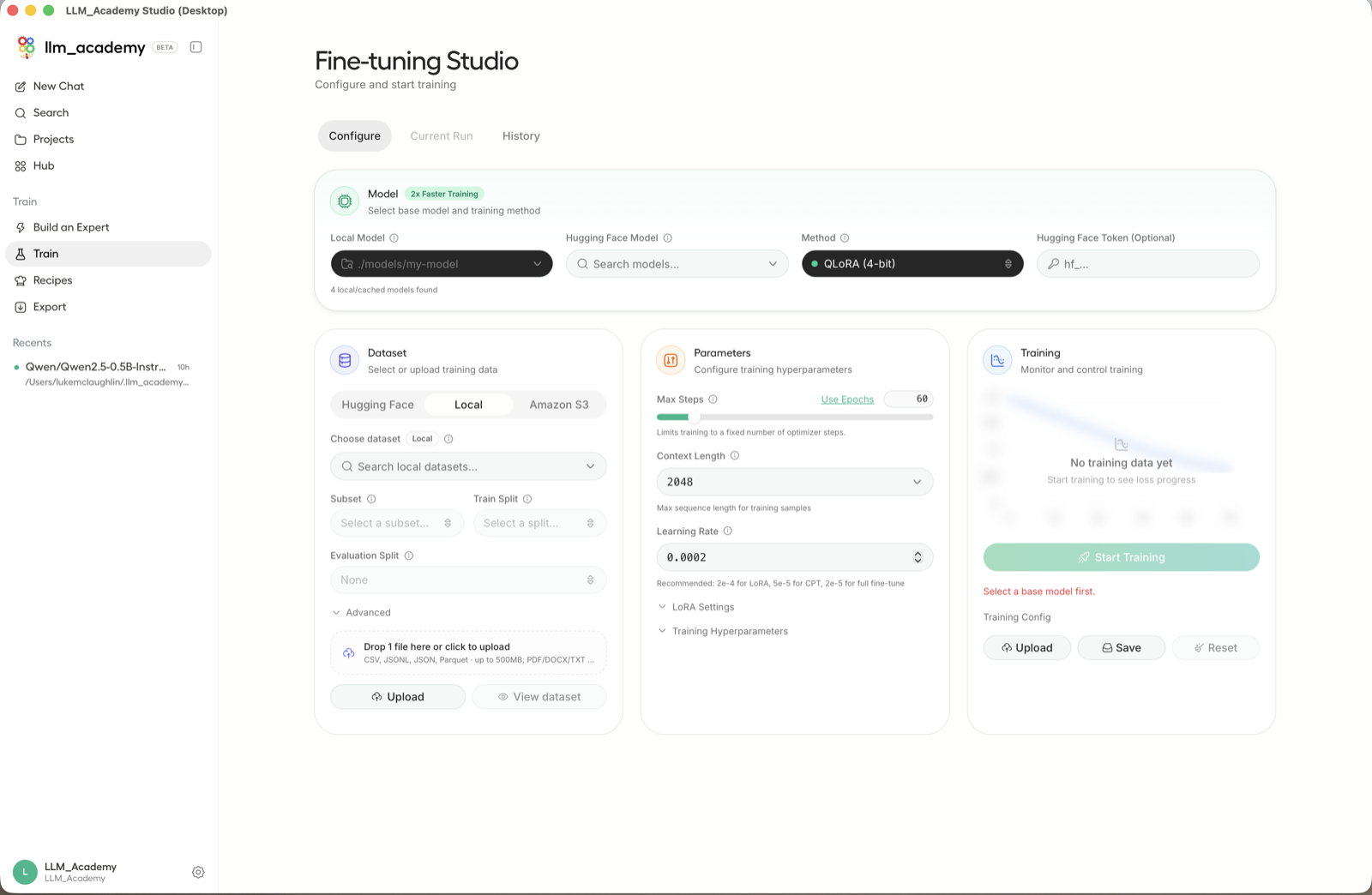The width and height of the screenshot is (1372, 895).
Task: Select Hugging Face dataset source
Action: point(377,405)
